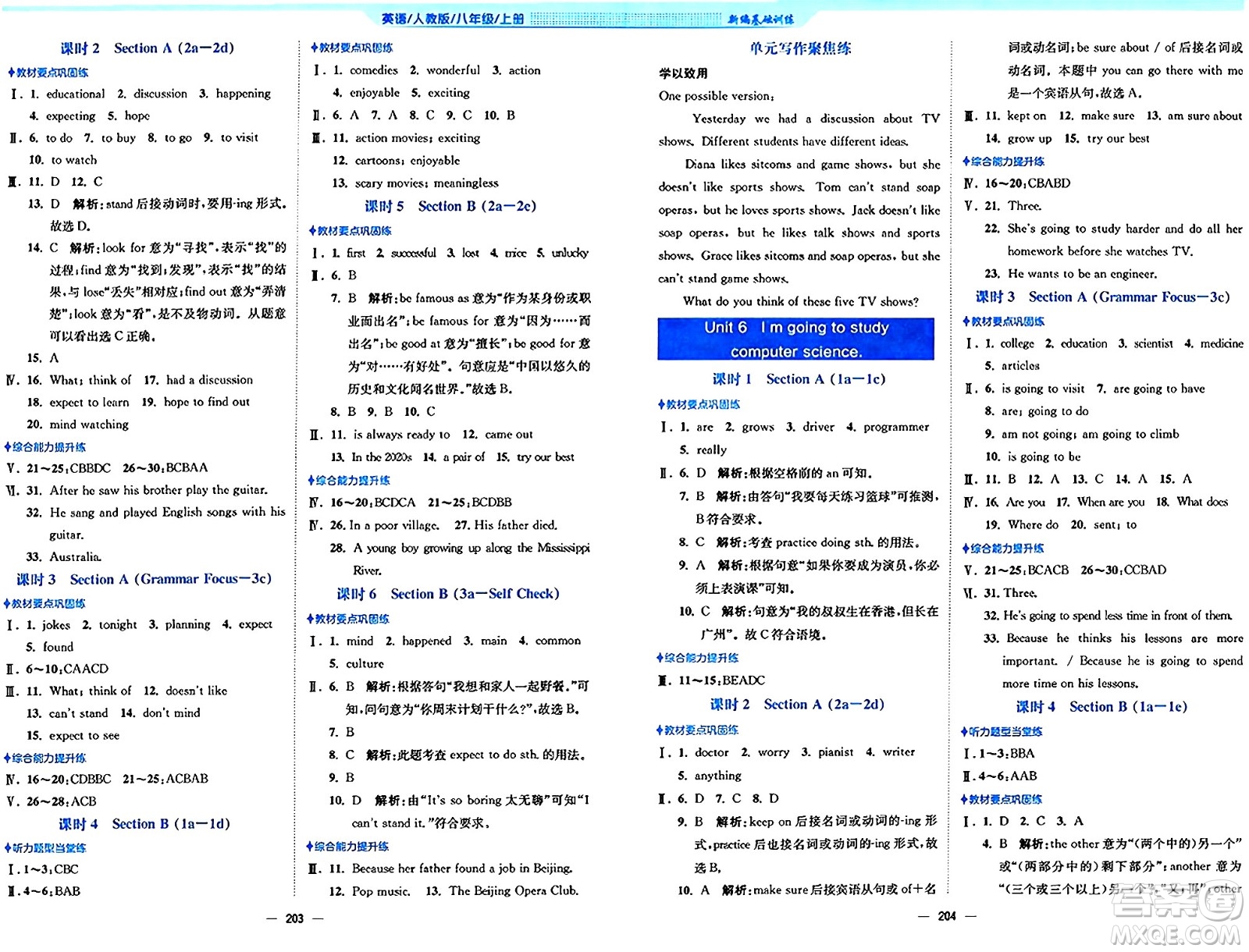
Task: Click page number 203
Action: point(294,918)
